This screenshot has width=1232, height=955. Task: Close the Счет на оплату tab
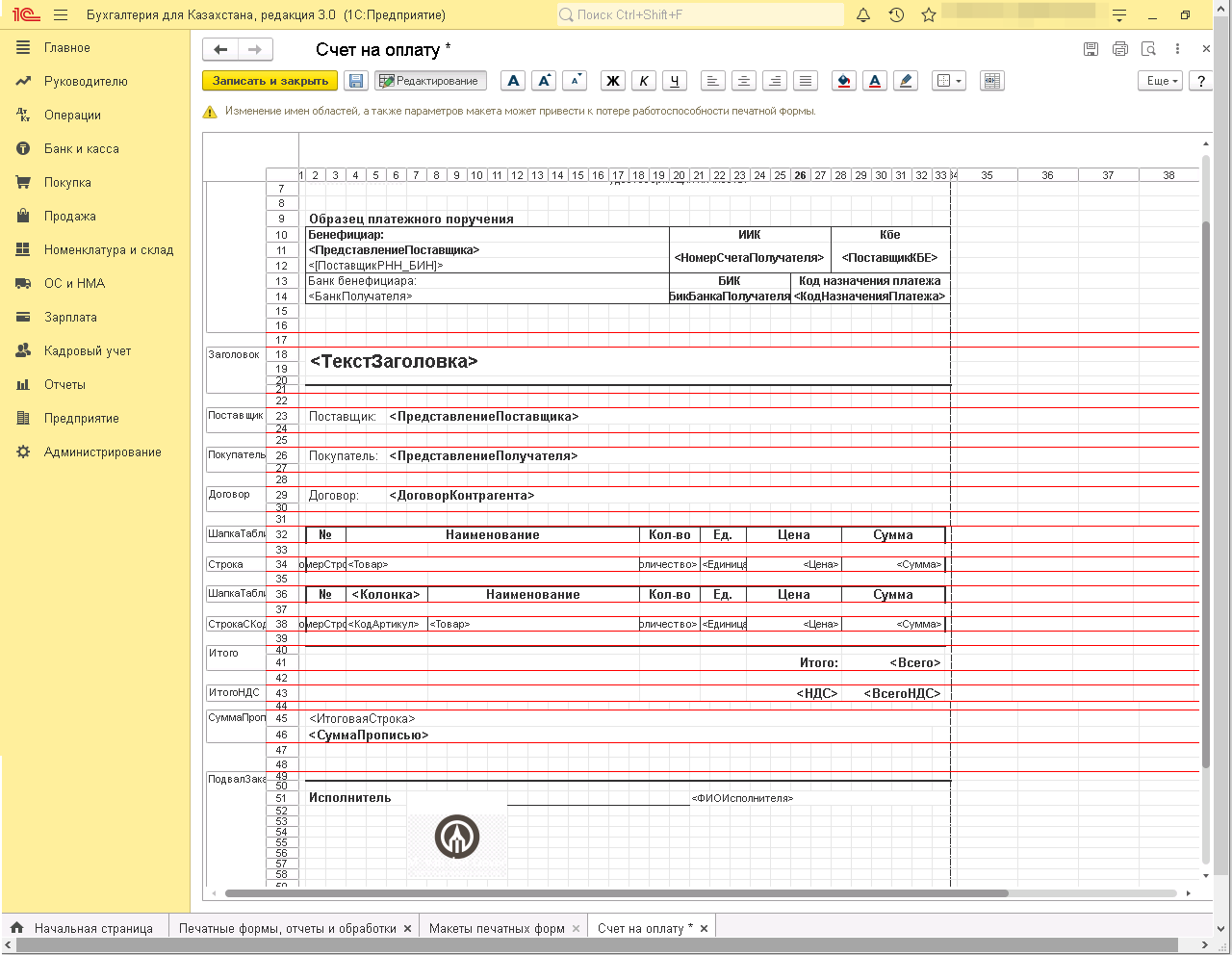click(x=704, y=928)
